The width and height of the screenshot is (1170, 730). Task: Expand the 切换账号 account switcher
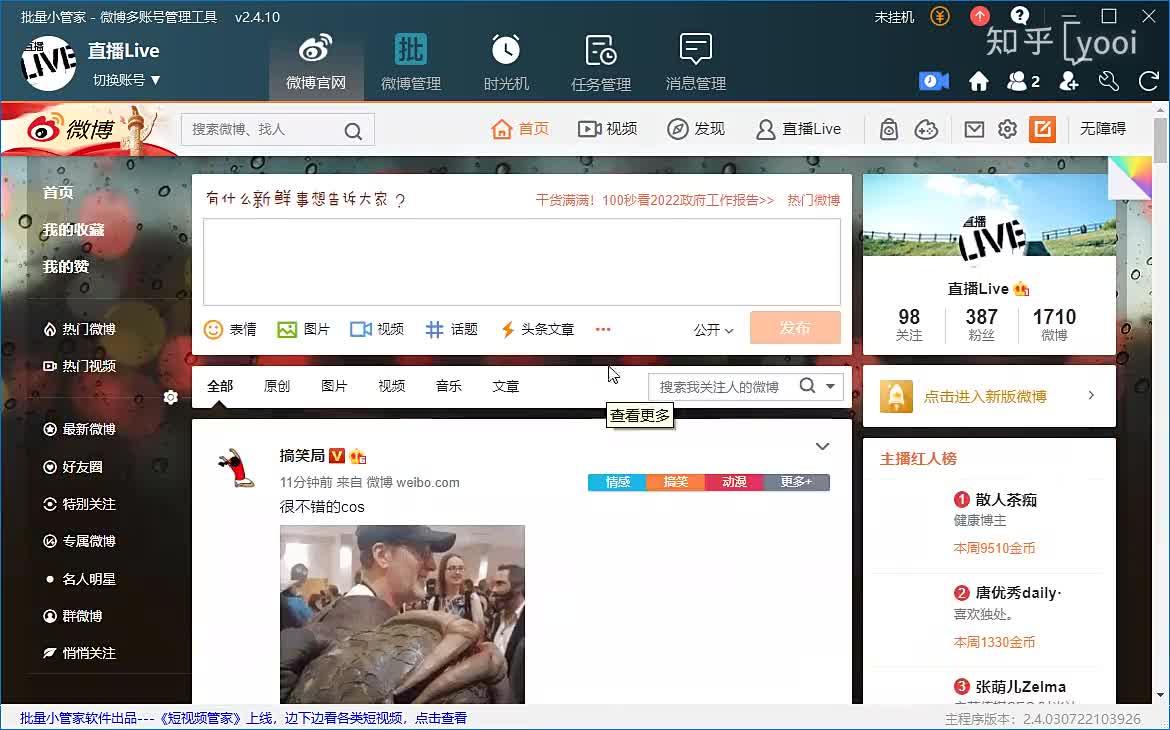(126, 80)
